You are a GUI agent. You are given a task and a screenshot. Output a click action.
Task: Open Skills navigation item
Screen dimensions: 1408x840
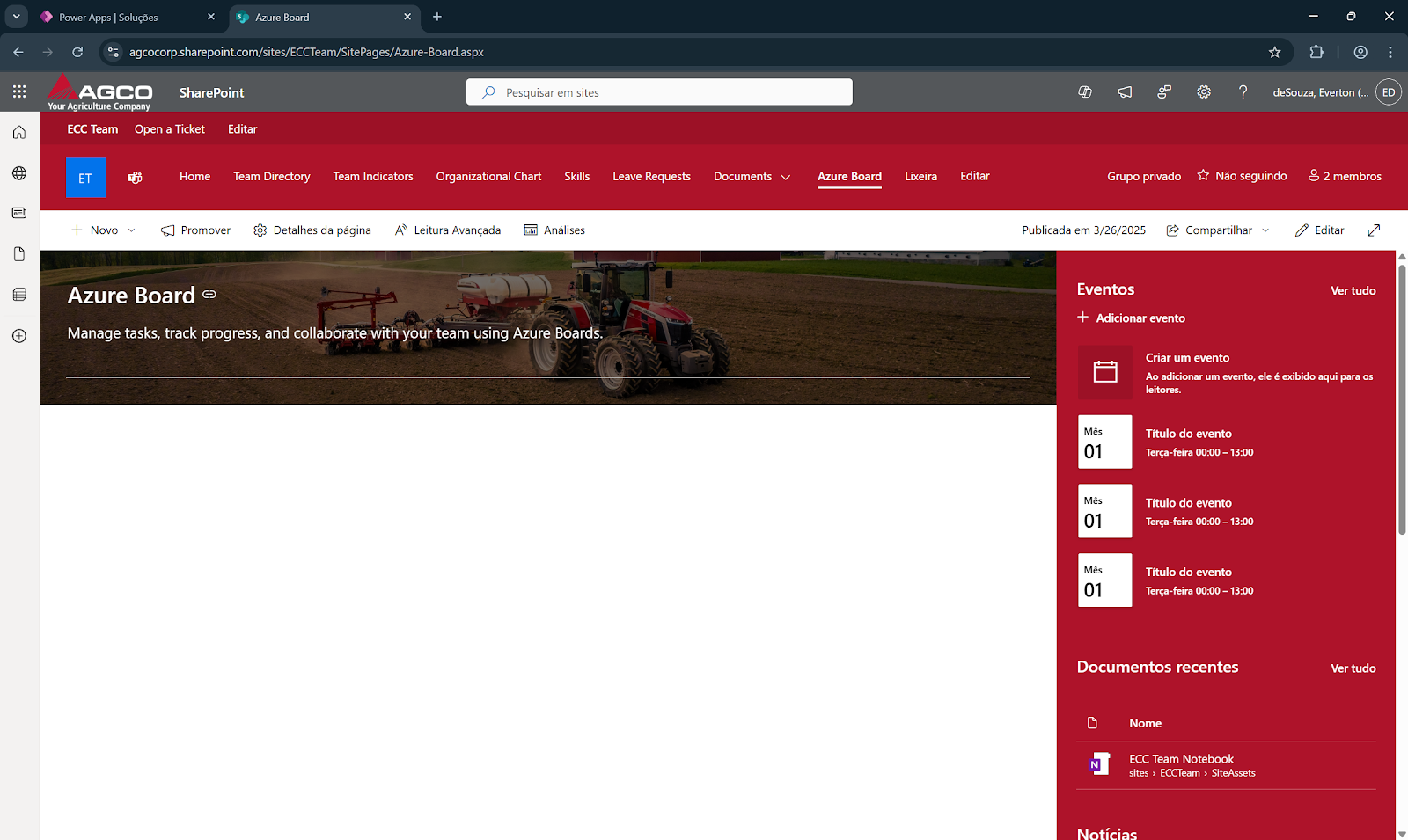(577, 176)
